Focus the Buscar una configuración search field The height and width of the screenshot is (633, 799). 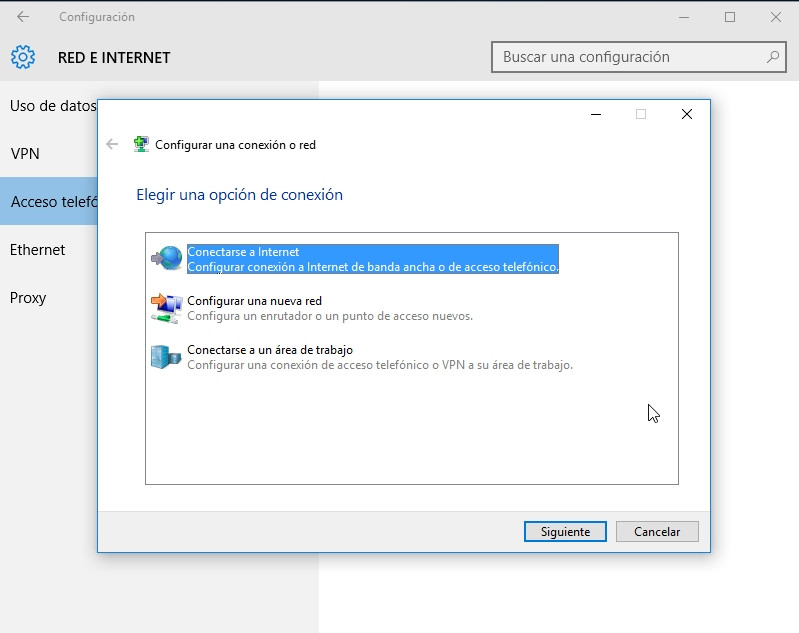click(630, 57)
